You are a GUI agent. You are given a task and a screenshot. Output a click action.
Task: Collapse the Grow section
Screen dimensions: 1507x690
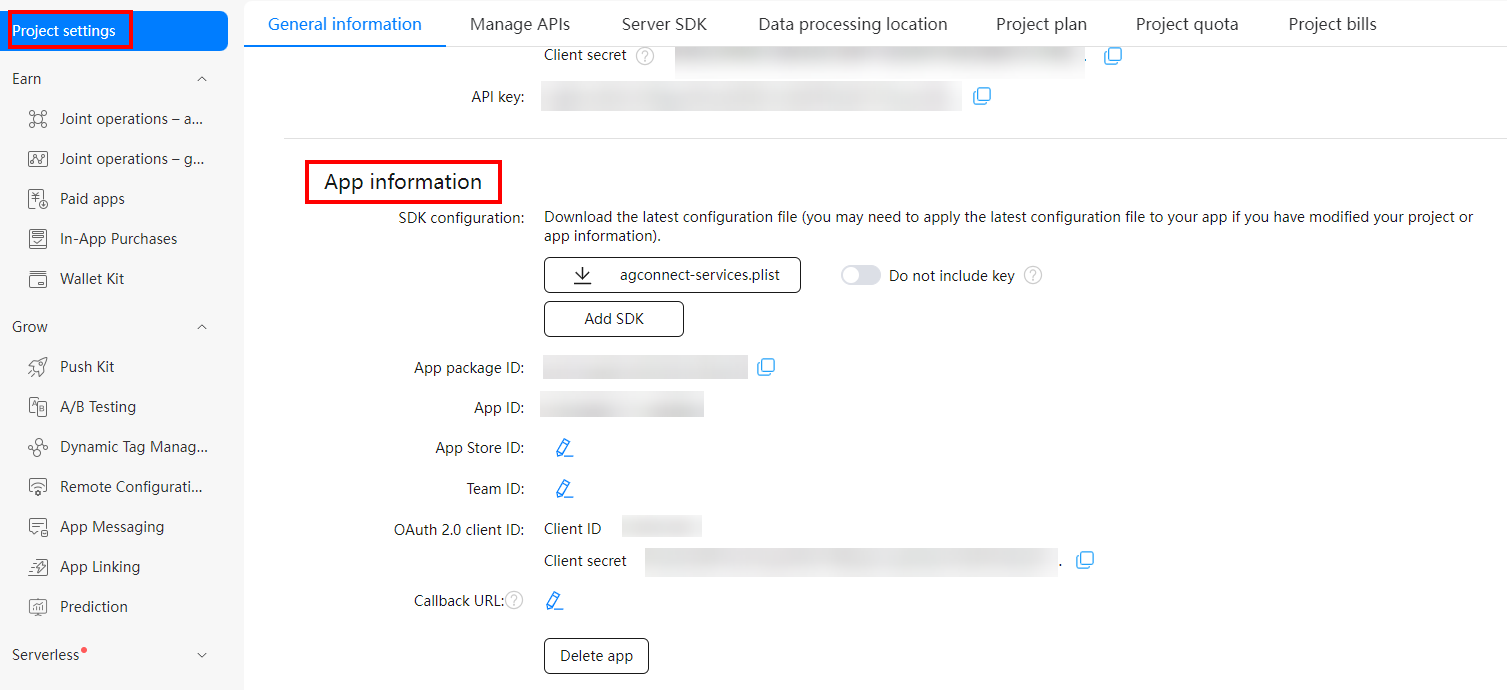(x=202, y=326)
